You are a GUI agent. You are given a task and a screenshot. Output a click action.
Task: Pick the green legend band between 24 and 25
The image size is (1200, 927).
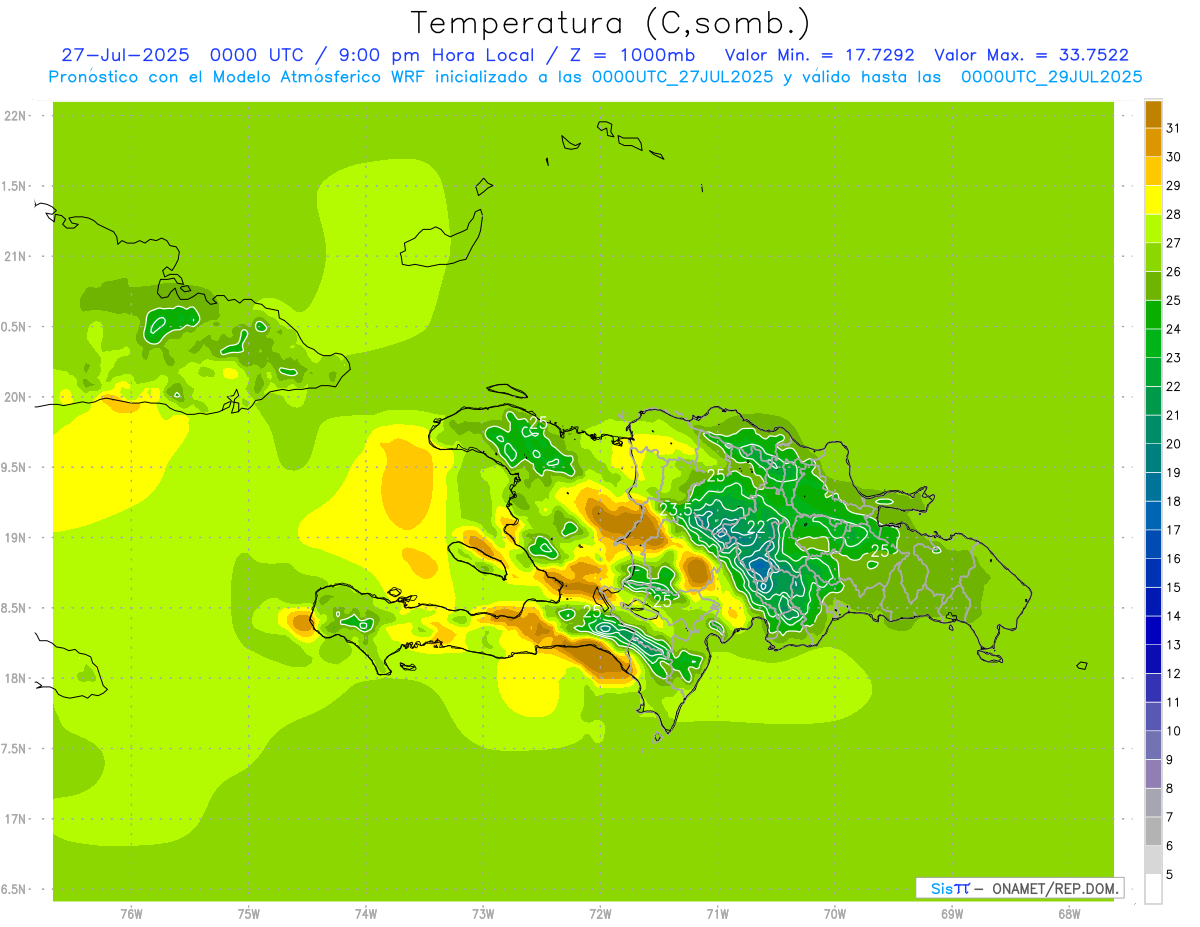coord(1153,314)
